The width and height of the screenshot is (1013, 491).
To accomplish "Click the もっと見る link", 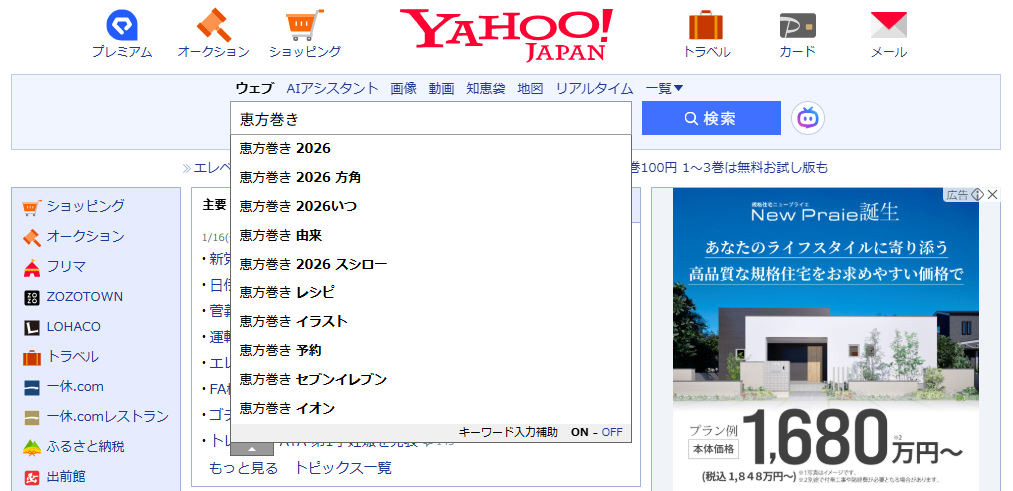I will coord(244,468).
